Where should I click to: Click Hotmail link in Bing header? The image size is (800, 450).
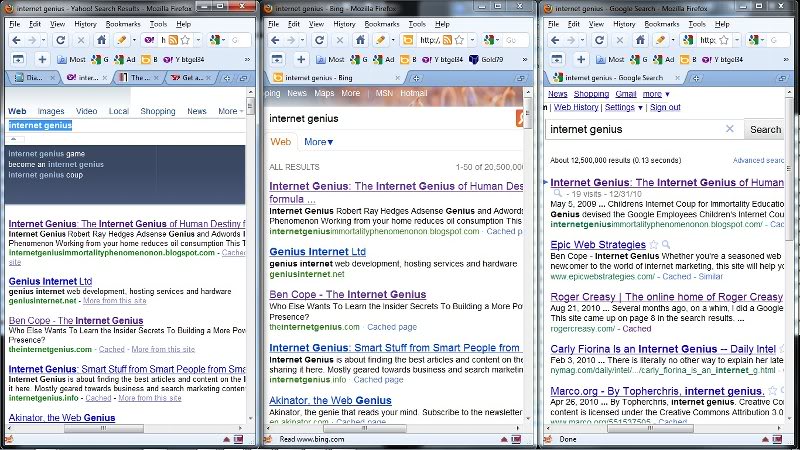414,93
